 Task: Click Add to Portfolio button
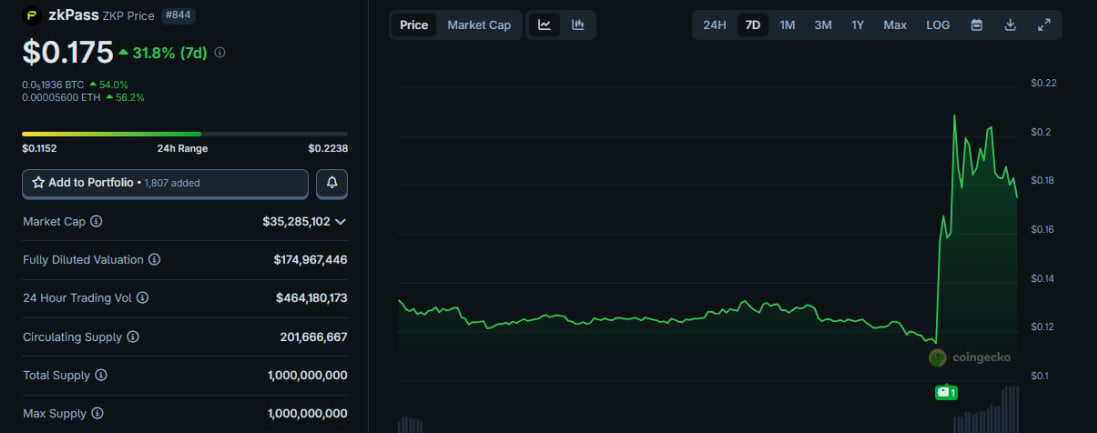tap(165, 183)
